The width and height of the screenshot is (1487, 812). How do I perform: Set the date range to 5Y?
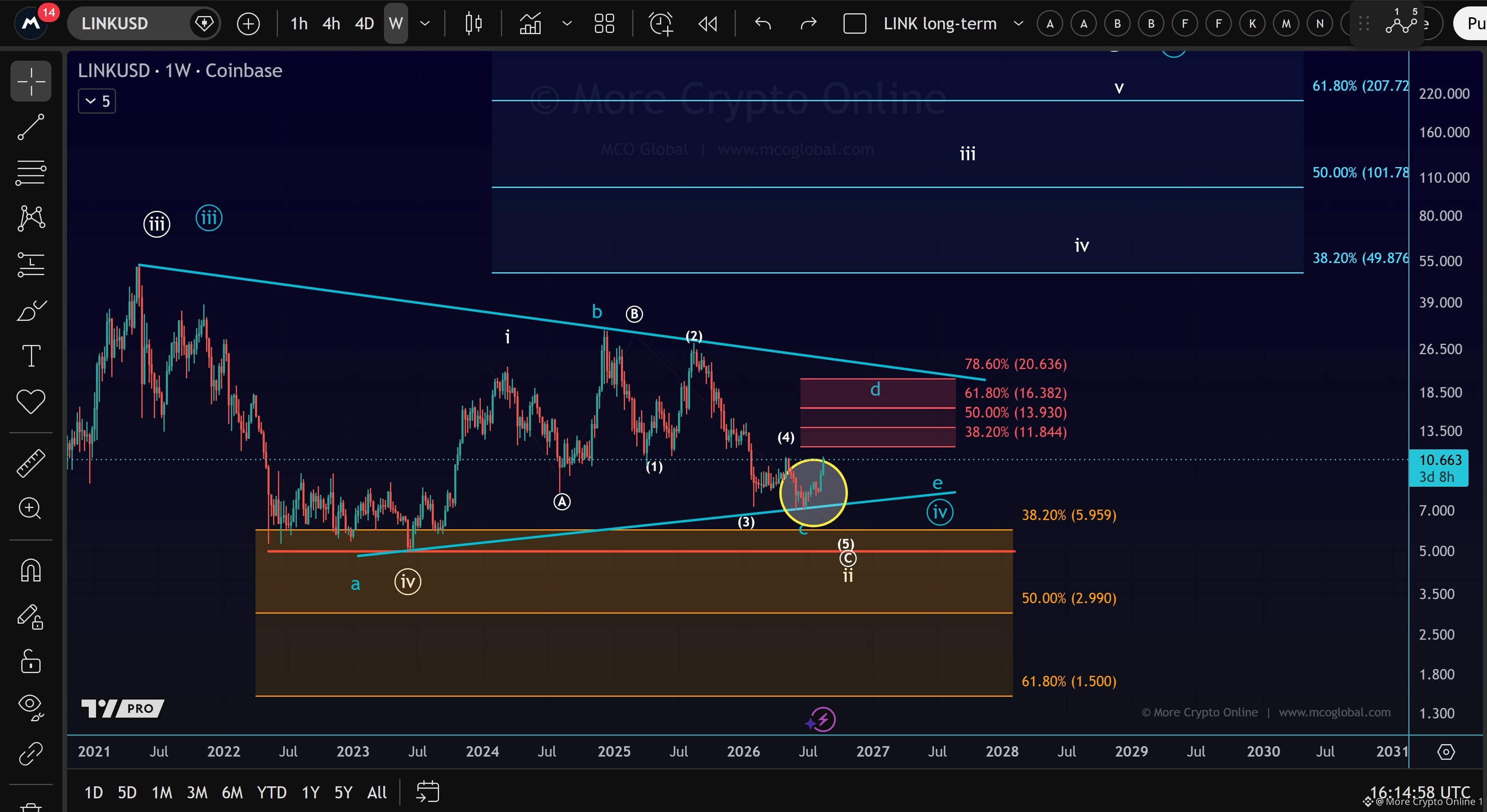tap(343, 792)
